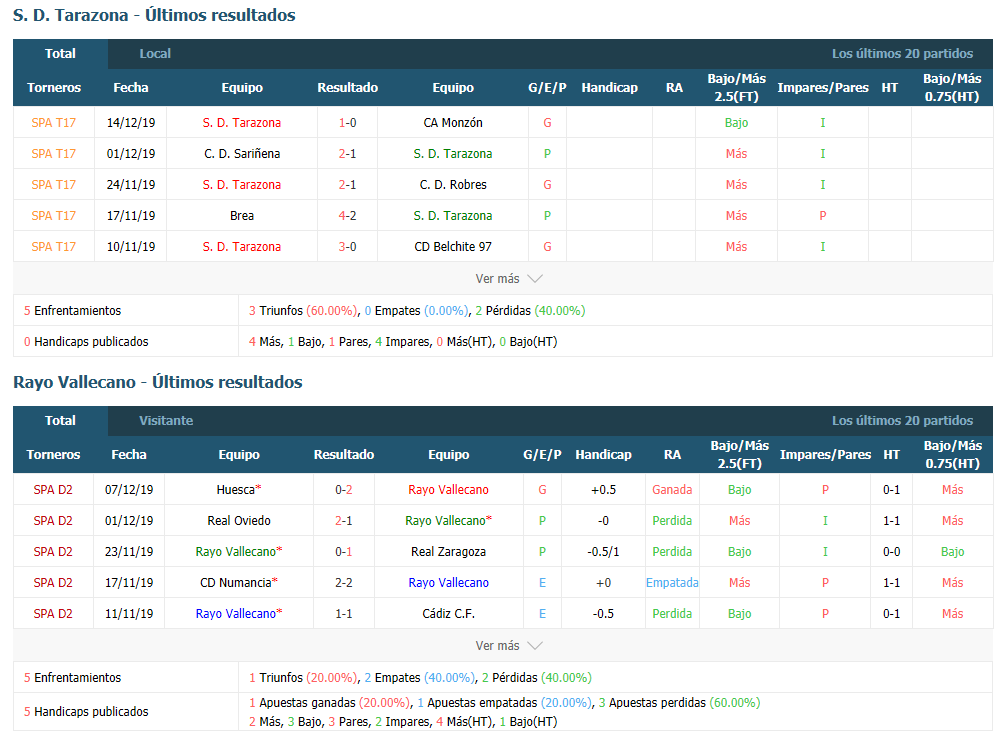
Task: Click the 4-2 result for Brea match
Action: (347, 216)
